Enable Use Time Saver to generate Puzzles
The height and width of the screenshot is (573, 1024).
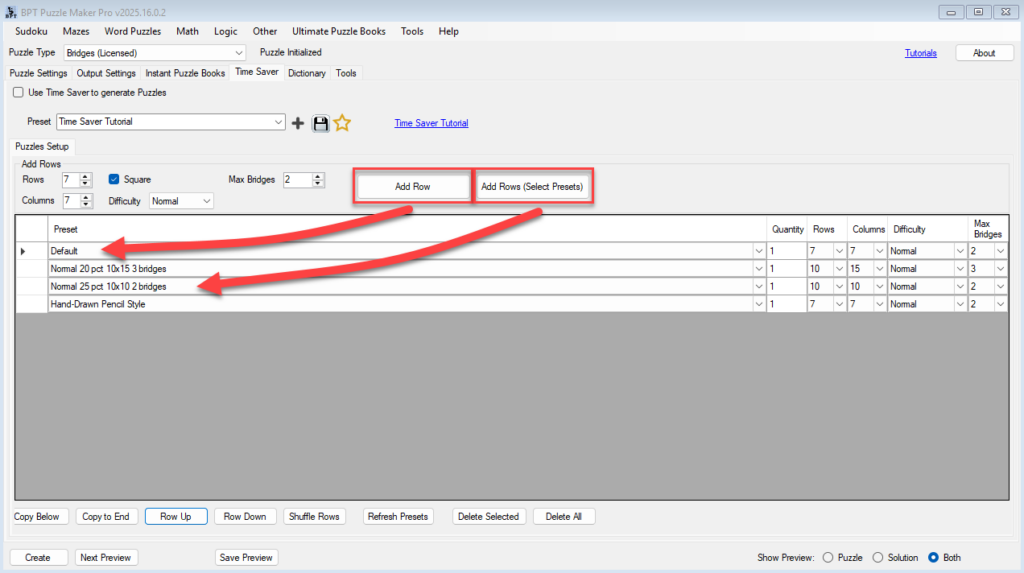(x=19, y=93)
